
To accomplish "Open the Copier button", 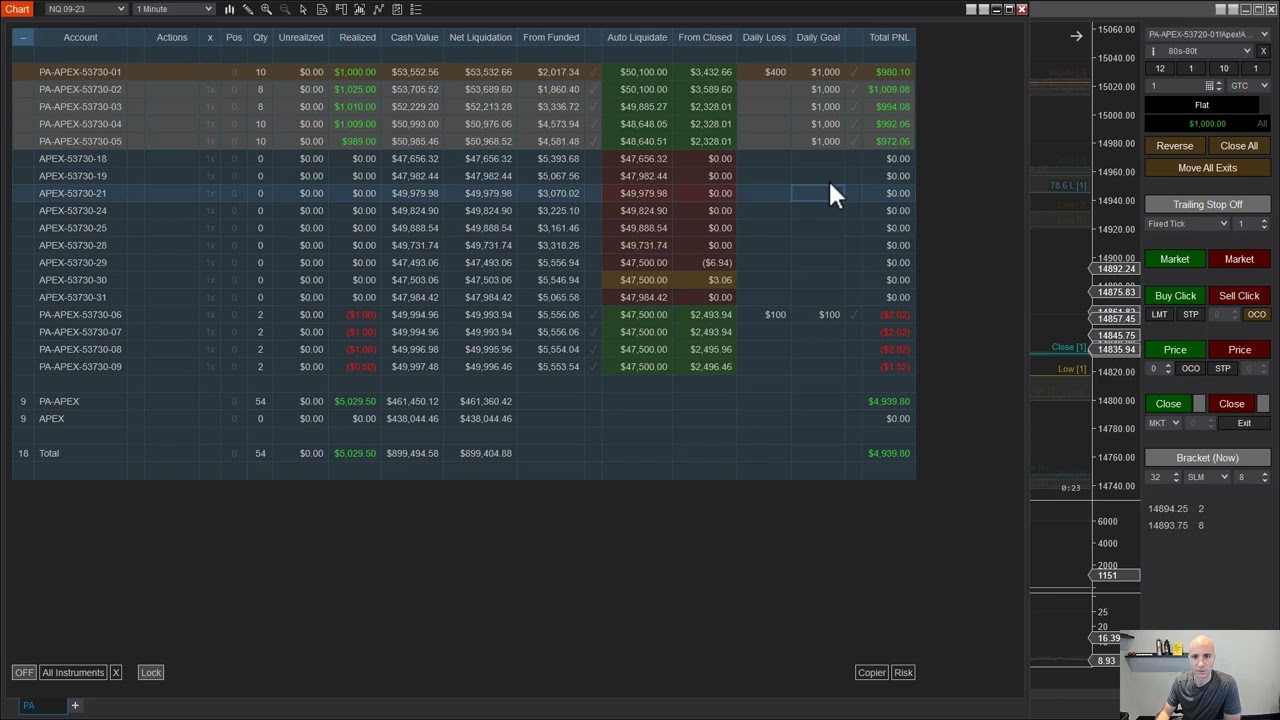I will coord(871,673).
